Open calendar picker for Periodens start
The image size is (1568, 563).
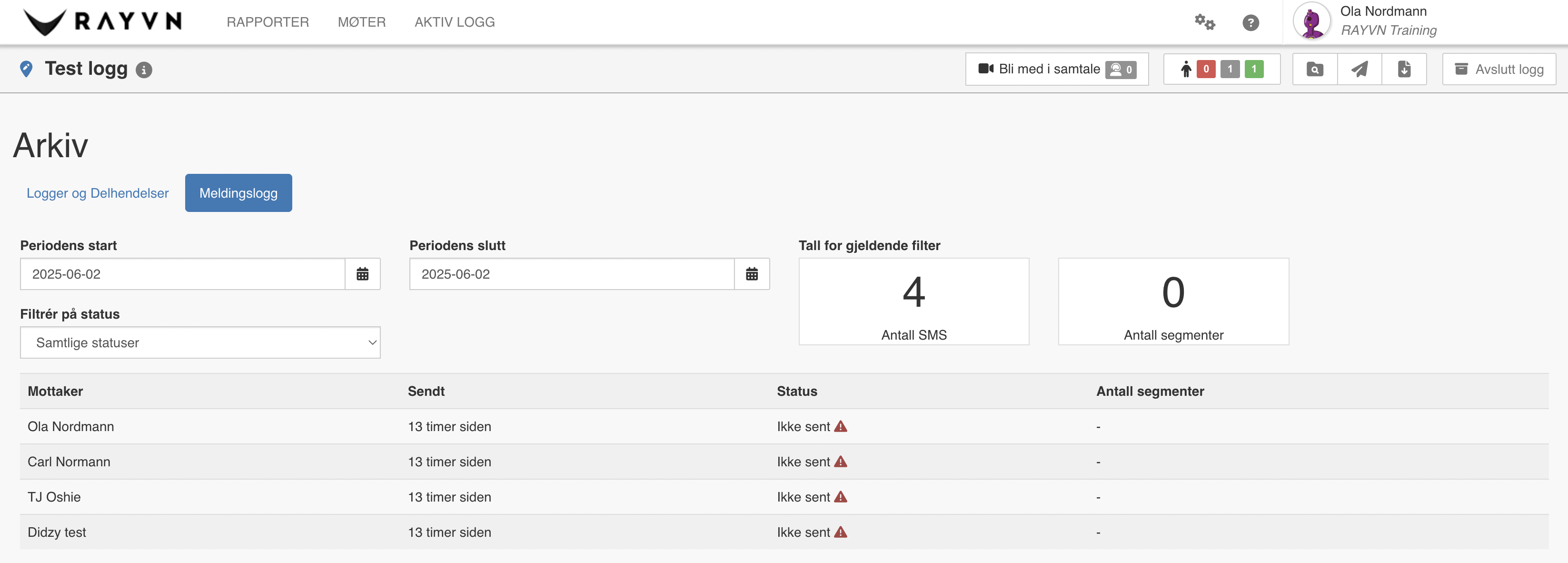pyautogui.click(x=363, y=274)
